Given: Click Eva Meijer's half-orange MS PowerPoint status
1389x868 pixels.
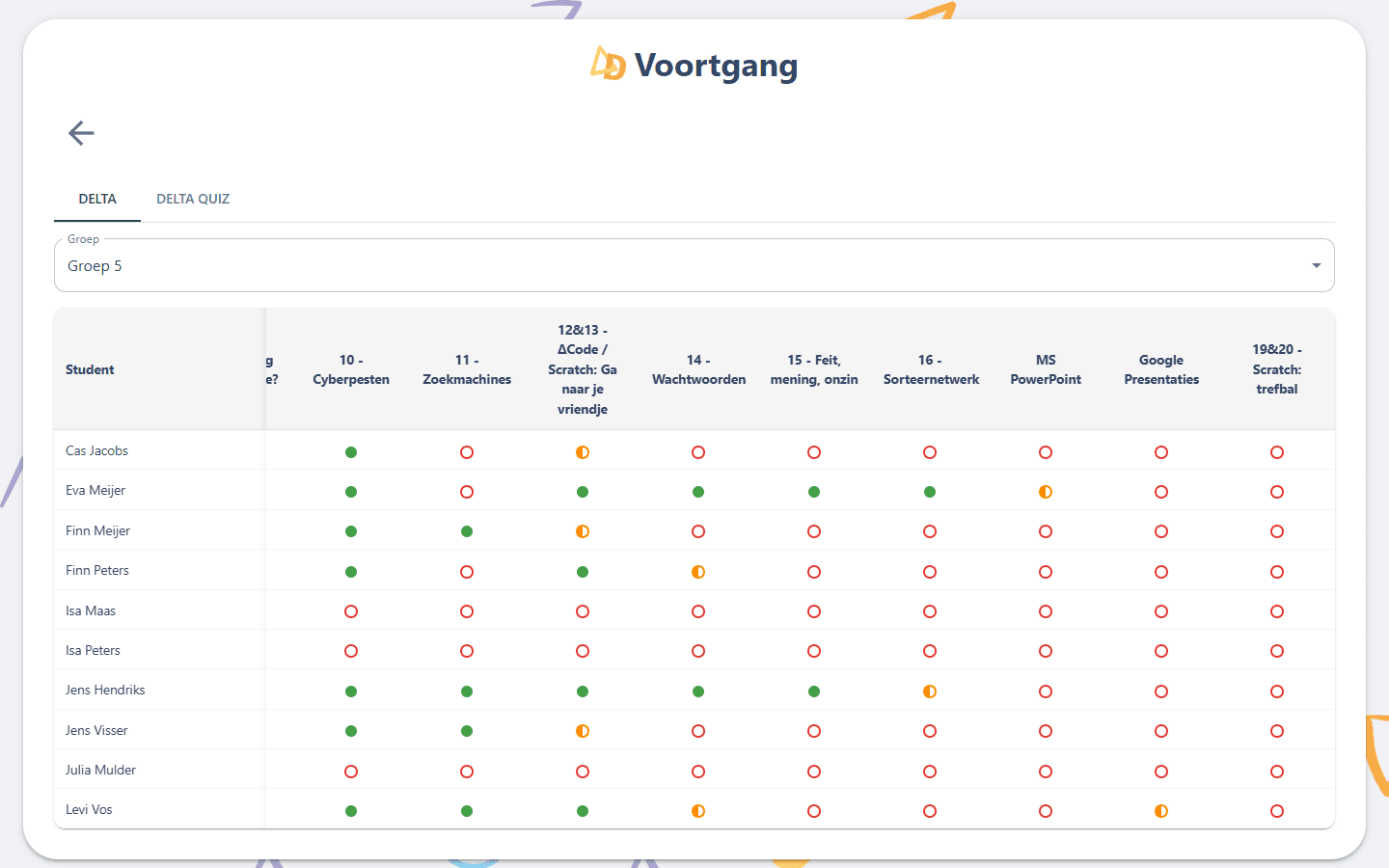Looking at the screenshot, I should pos(1046,492).
